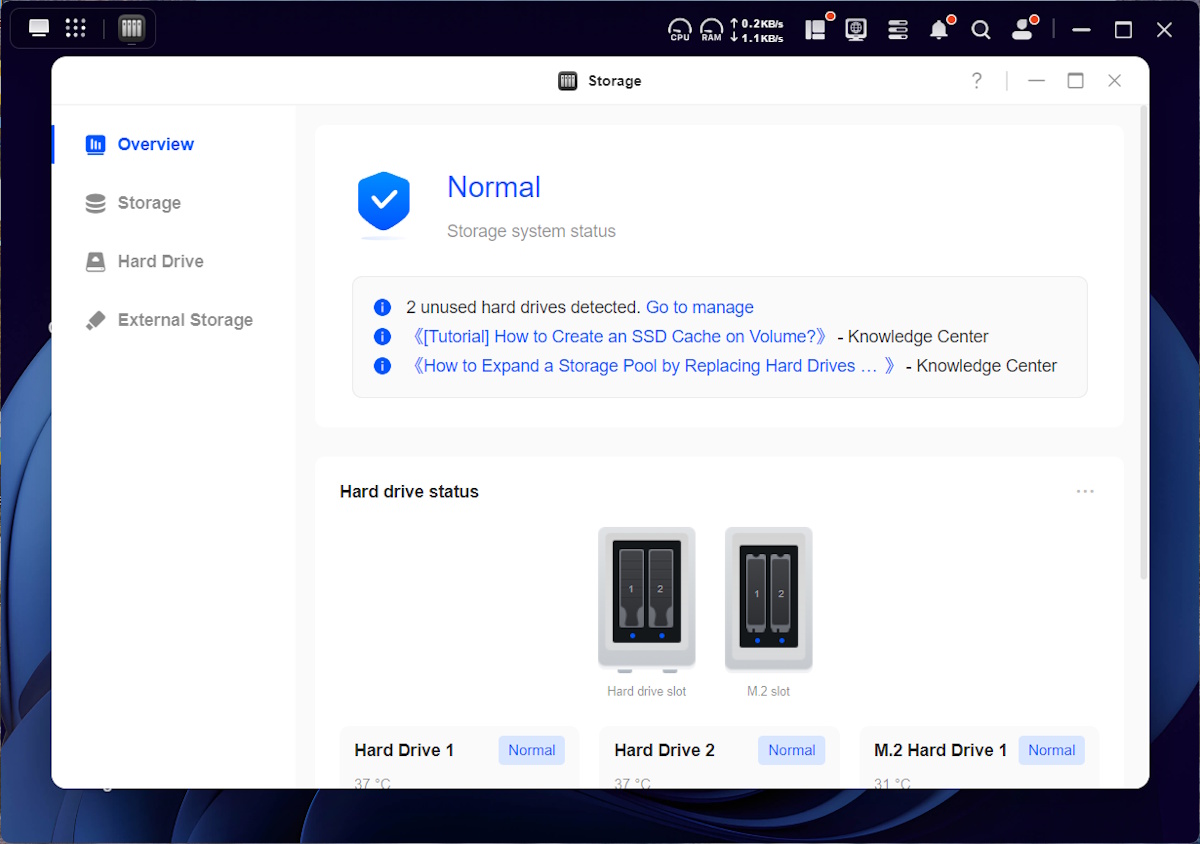Viewport: 1200px width, 844px height.
Task: Click the search magnifier in top bar
Action: tap(981, 30)
